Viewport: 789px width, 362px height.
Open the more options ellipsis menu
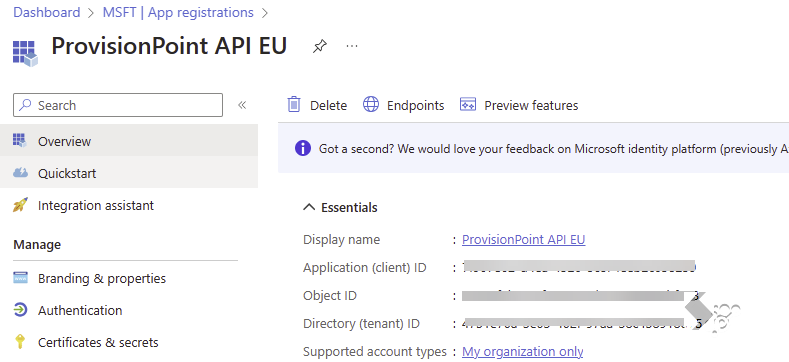click(x=352, y=46)
